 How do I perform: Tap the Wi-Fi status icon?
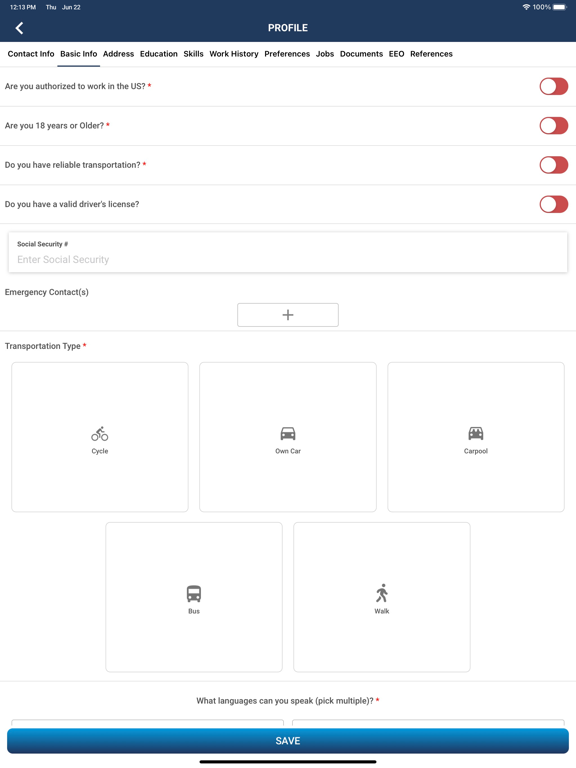(526, 7)
